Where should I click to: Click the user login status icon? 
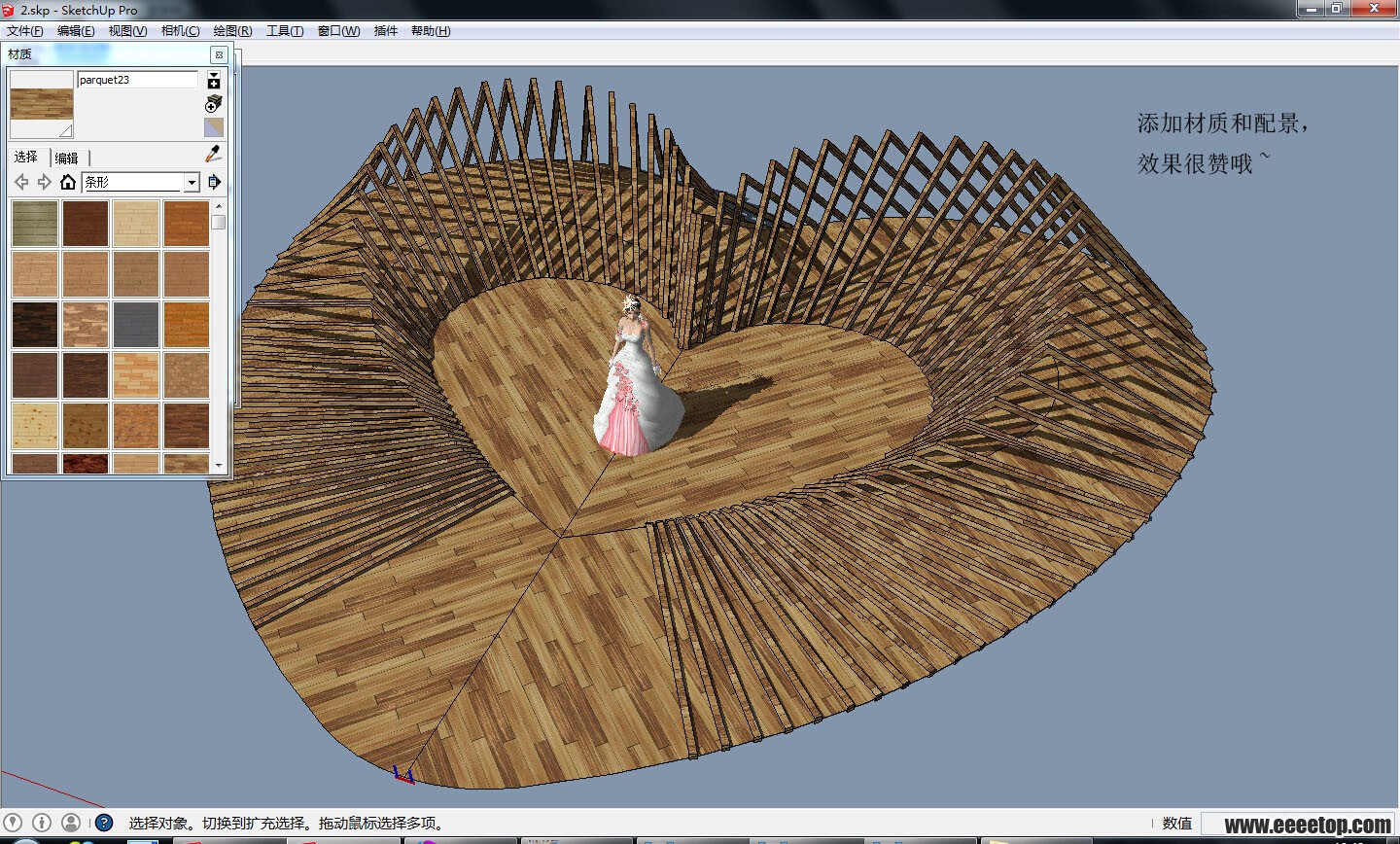click(x=71, y=823)
